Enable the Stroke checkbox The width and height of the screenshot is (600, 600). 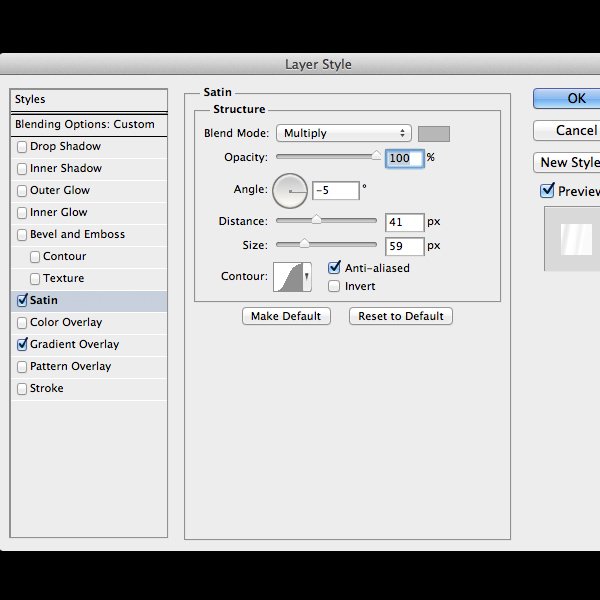(x=22, y=389)
